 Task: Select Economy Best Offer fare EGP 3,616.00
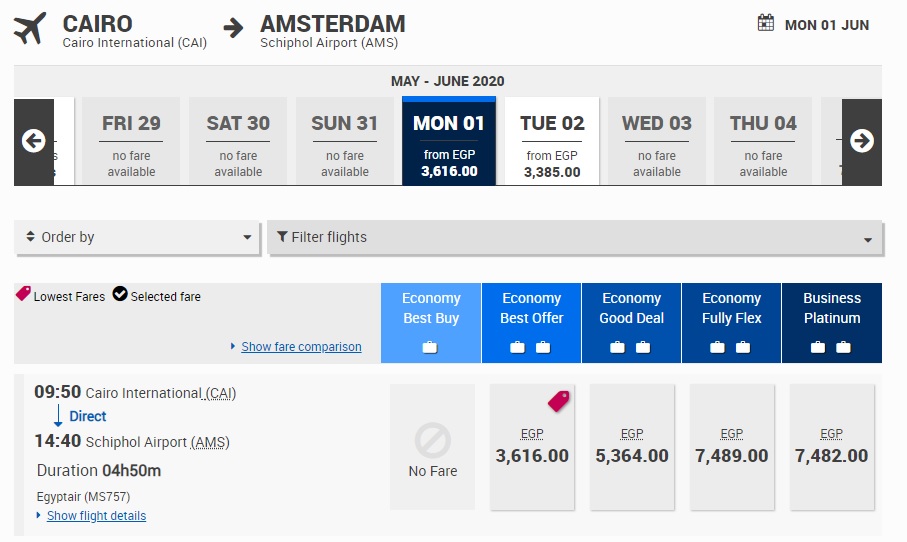(x=532, y=447)
